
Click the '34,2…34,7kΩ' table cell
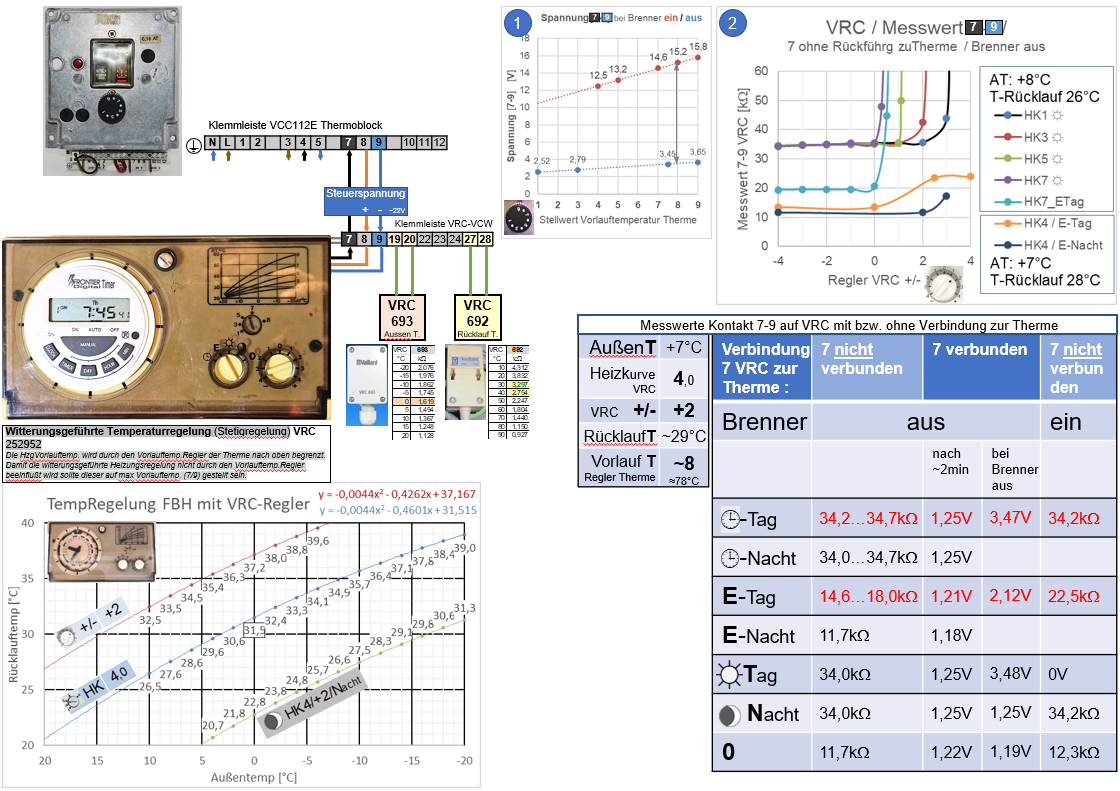(868, 518)
